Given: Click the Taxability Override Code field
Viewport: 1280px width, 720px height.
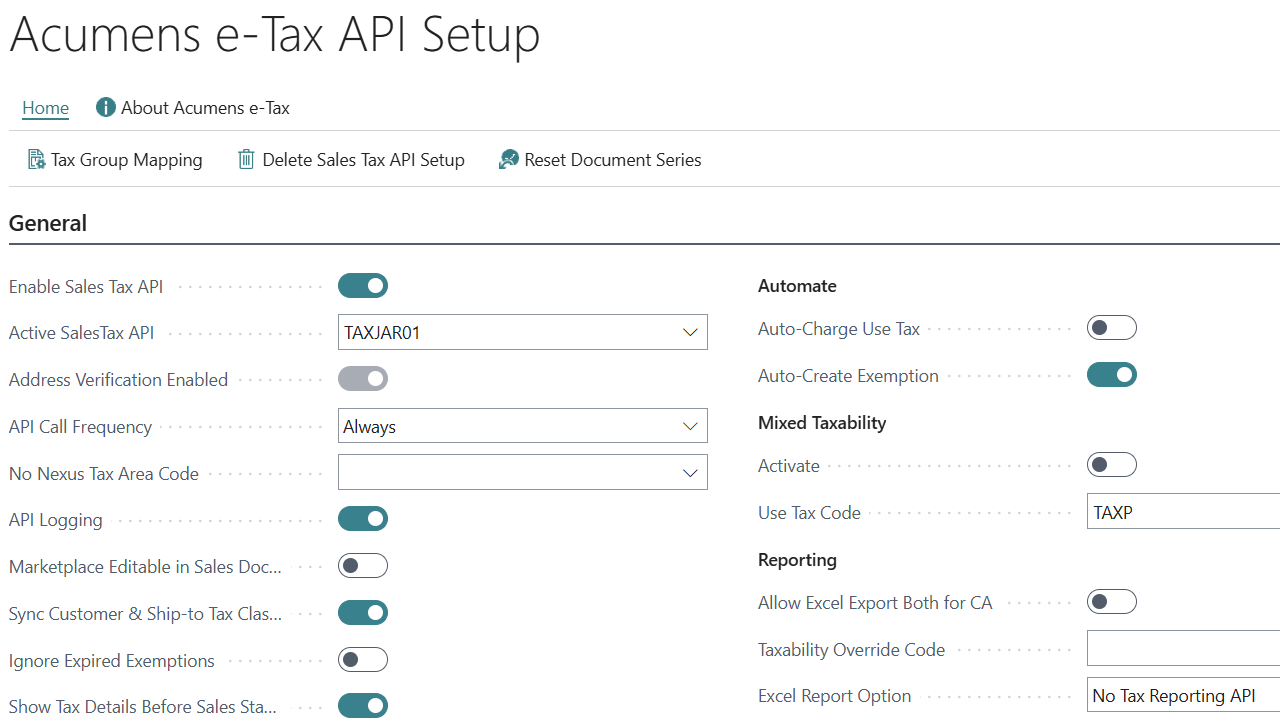Looking at the screenshot, I should 1182,649.
